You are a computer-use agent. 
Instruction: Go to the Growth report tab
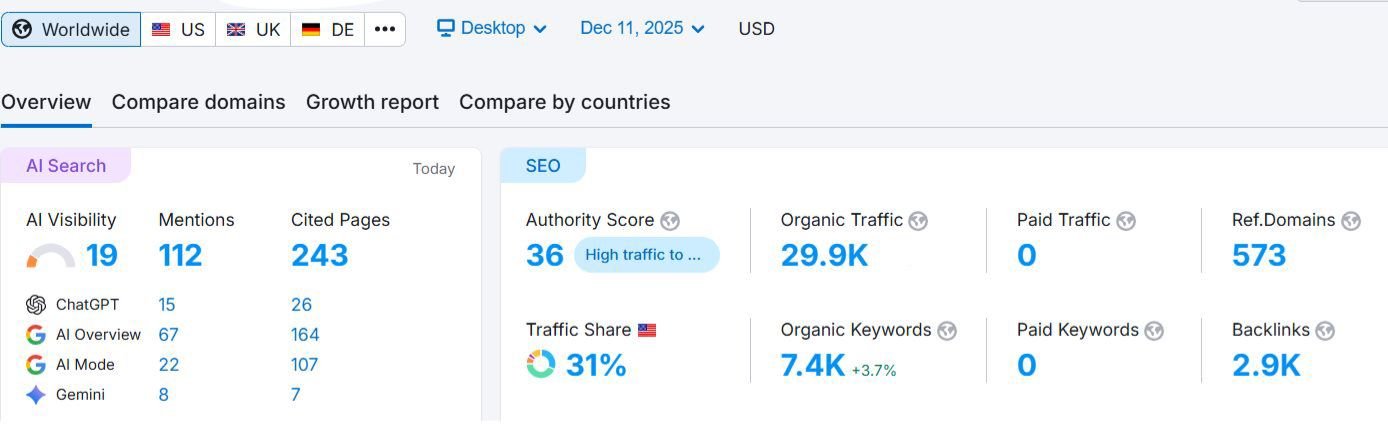(372, 102)
